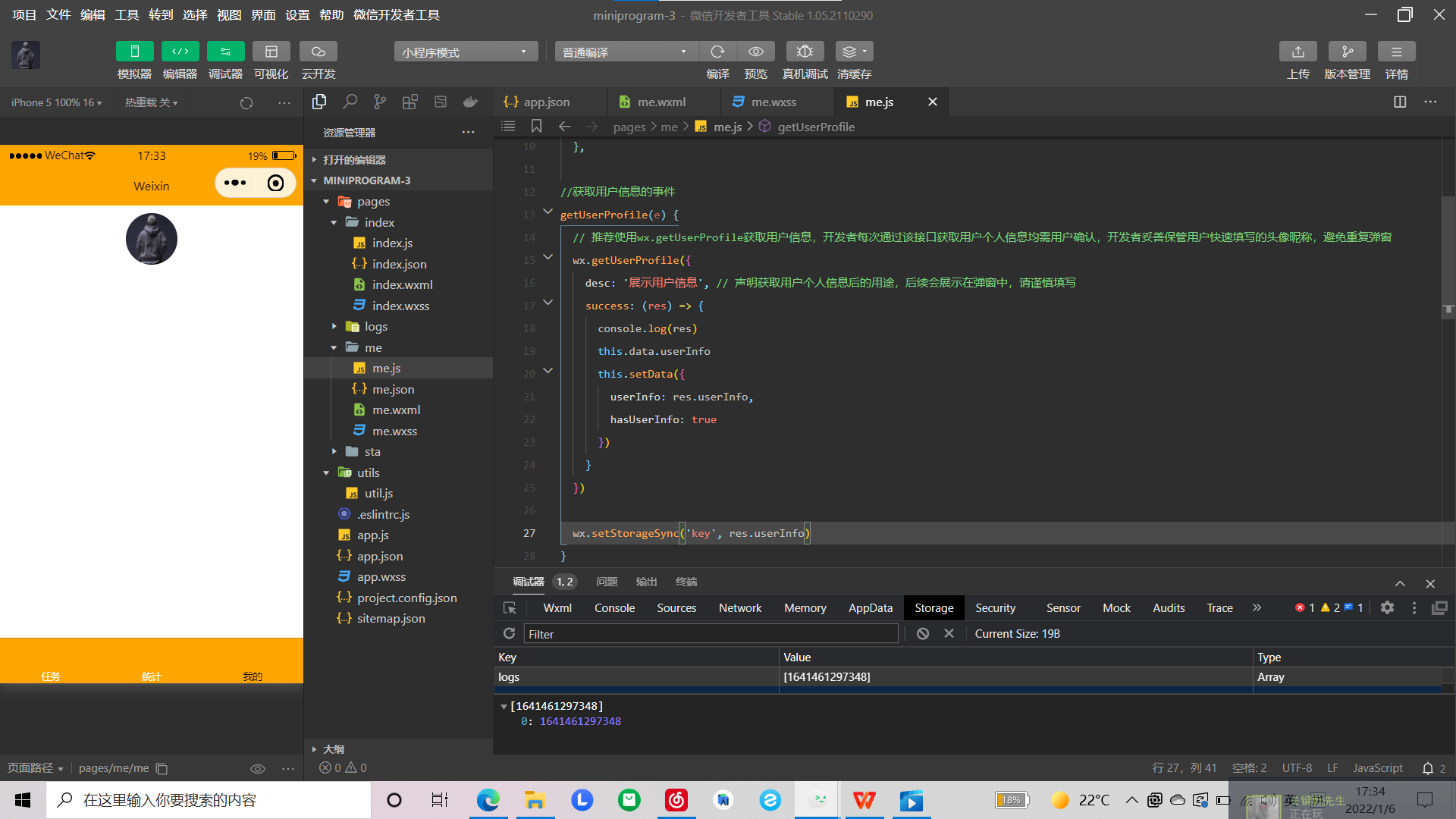Viewport: 1456px width, 819px height.
Task: Click the split editor icon
Action: tap(1400, 102)
